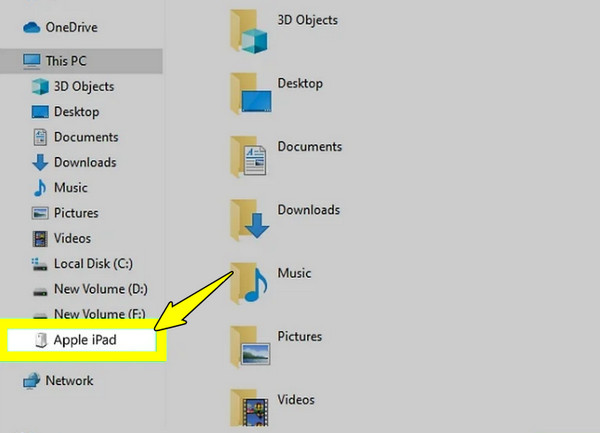Select Pictures folder name in main pane
This screenshot has height=433, width=600.
tap(300, 336)
